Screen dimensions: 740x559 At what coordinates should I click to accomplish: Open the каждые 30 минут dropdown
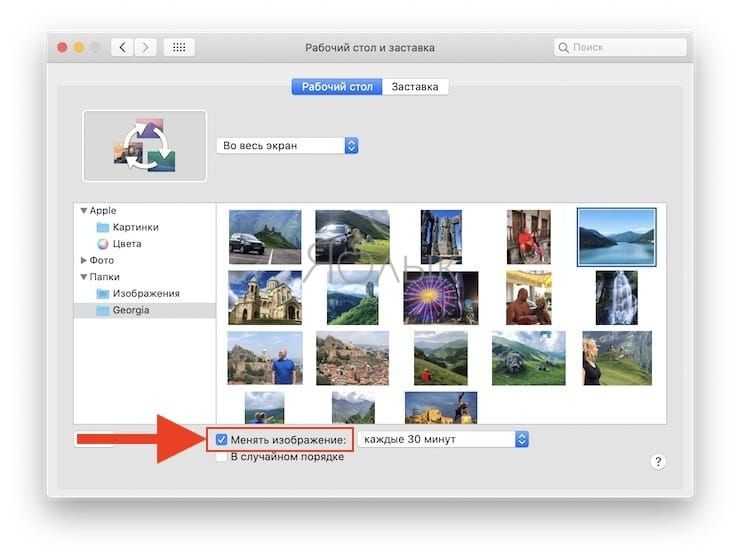[444, 439]
